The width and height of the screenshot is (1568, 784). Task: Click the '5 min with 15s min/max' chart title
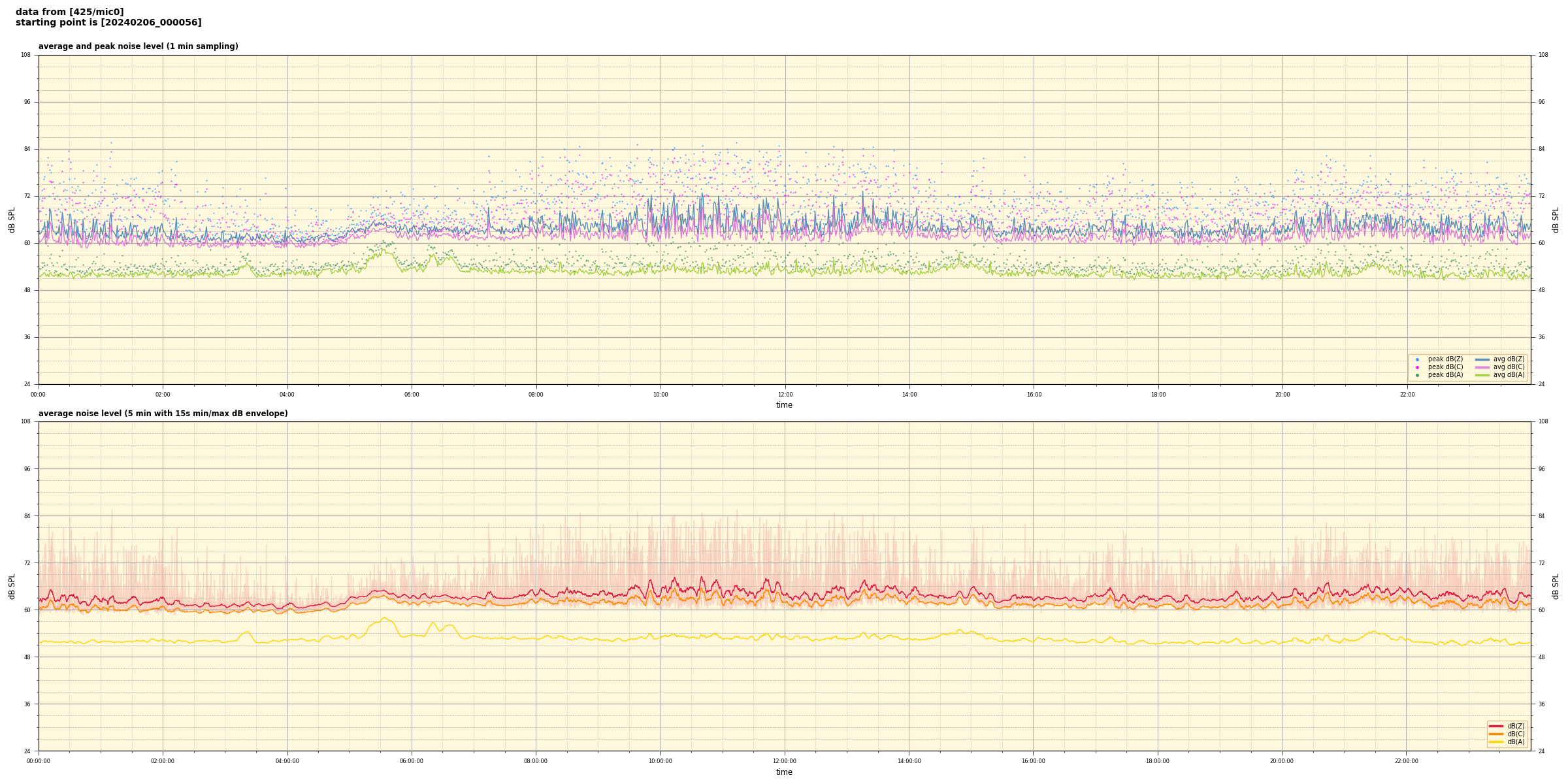(163, 414)
